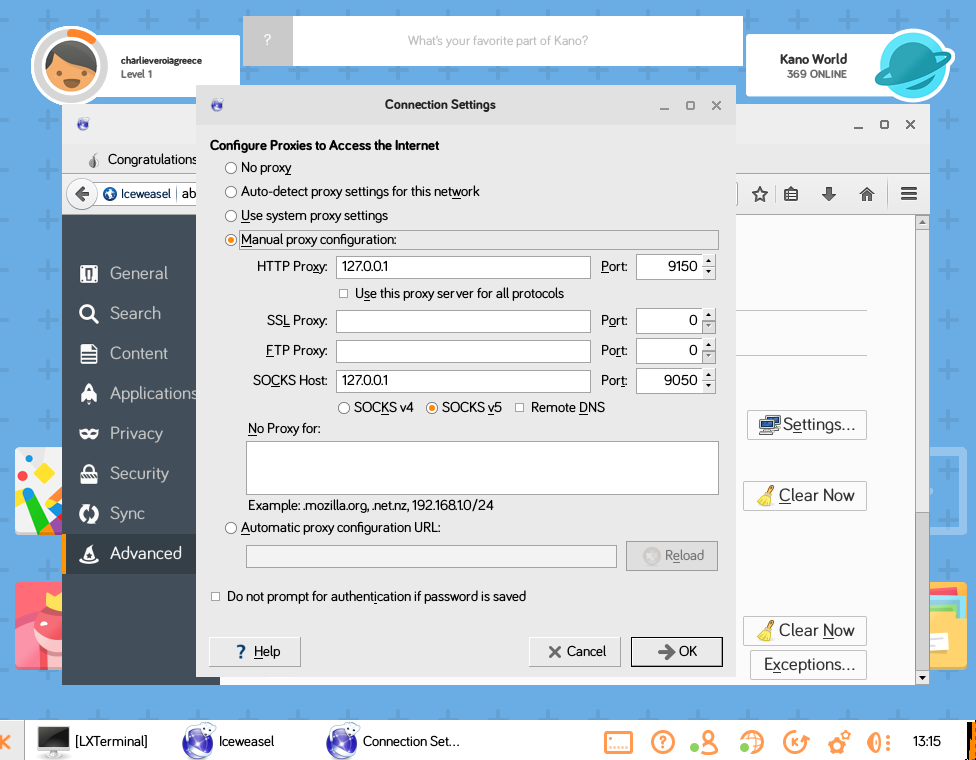Check Do not prompt for authentication option
This screenshot has width=976, height=760.
pos(215,596)
